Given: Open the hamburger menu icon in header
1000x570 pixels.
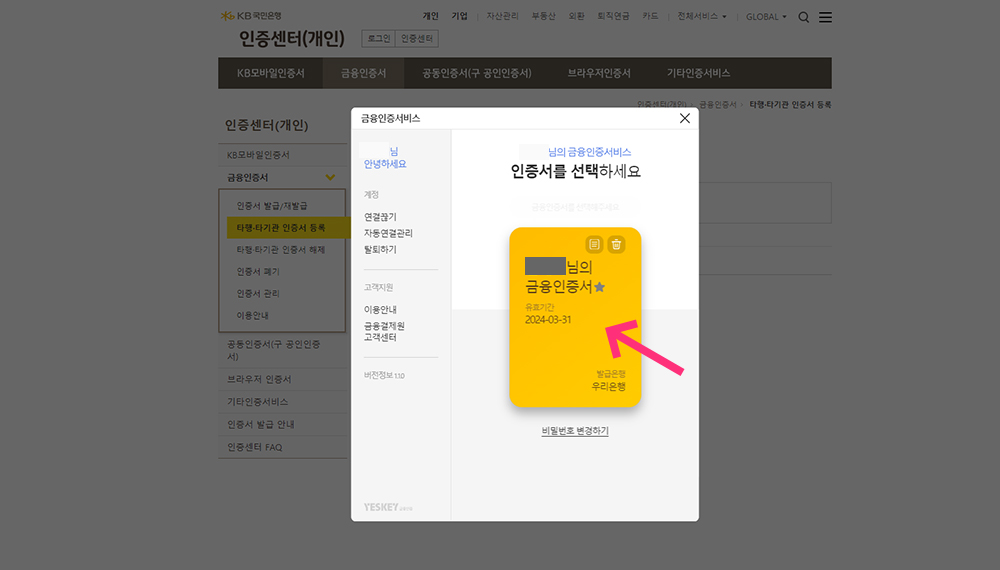Looking at the screenshot, I should (x=825, y=17).
